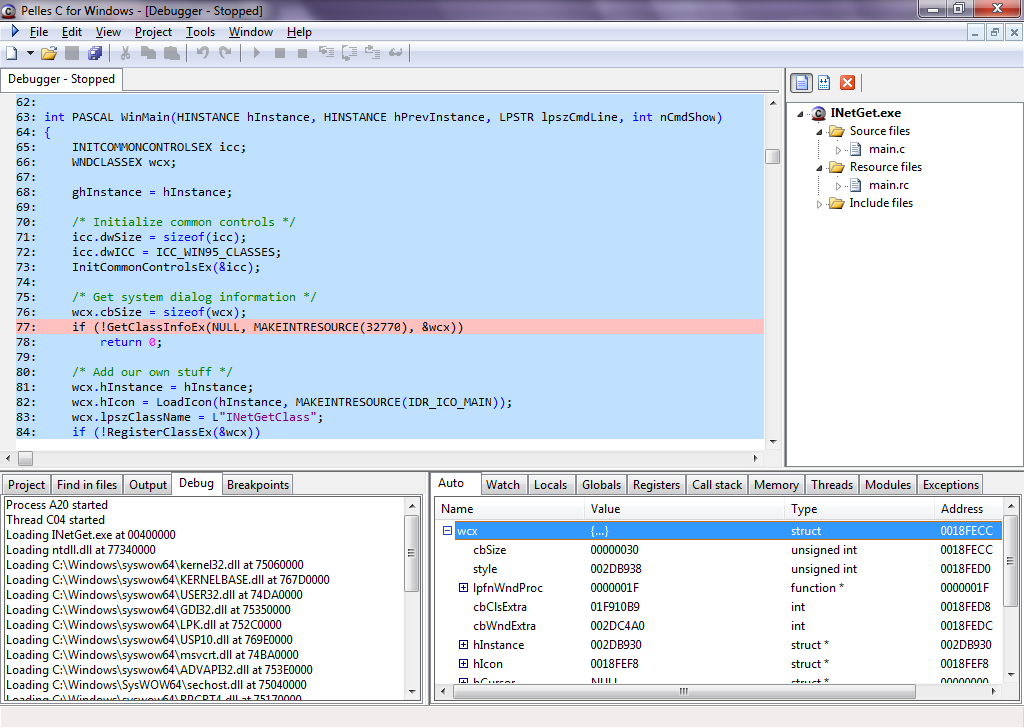
Task: Expand the Include files folder
Action: click(818, 203)
